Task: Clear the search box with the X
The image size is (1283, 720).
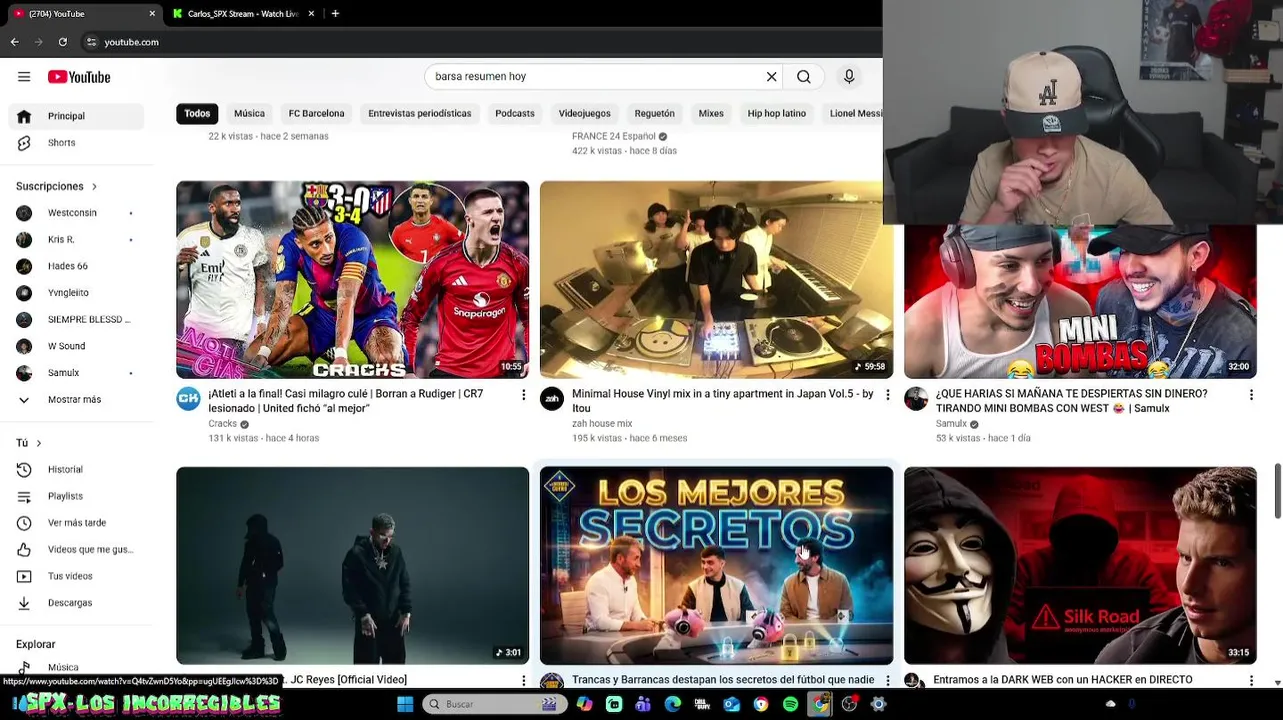Action: coord(771,77)
